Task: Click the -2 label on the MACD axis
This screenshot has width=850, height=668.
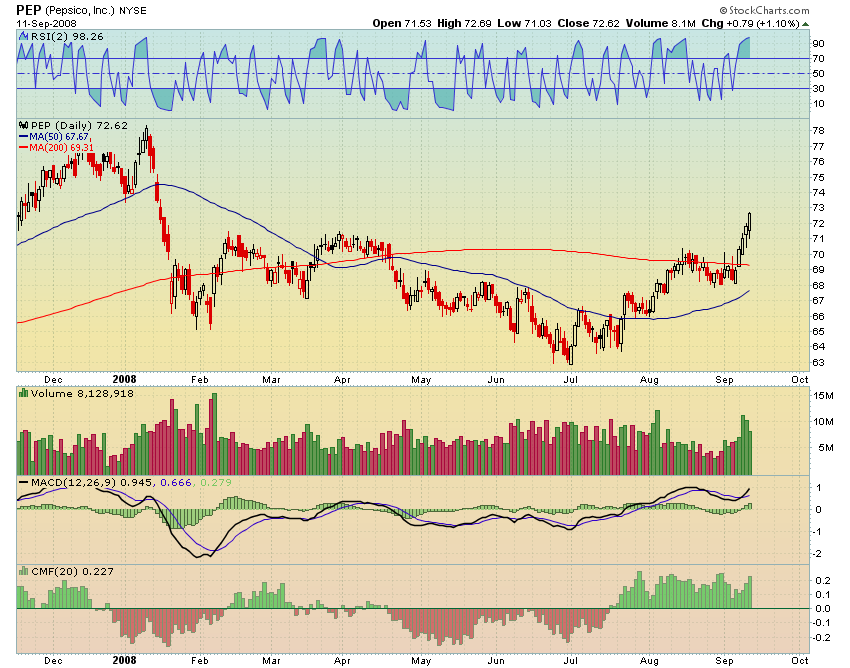Action: click(818, 554)
